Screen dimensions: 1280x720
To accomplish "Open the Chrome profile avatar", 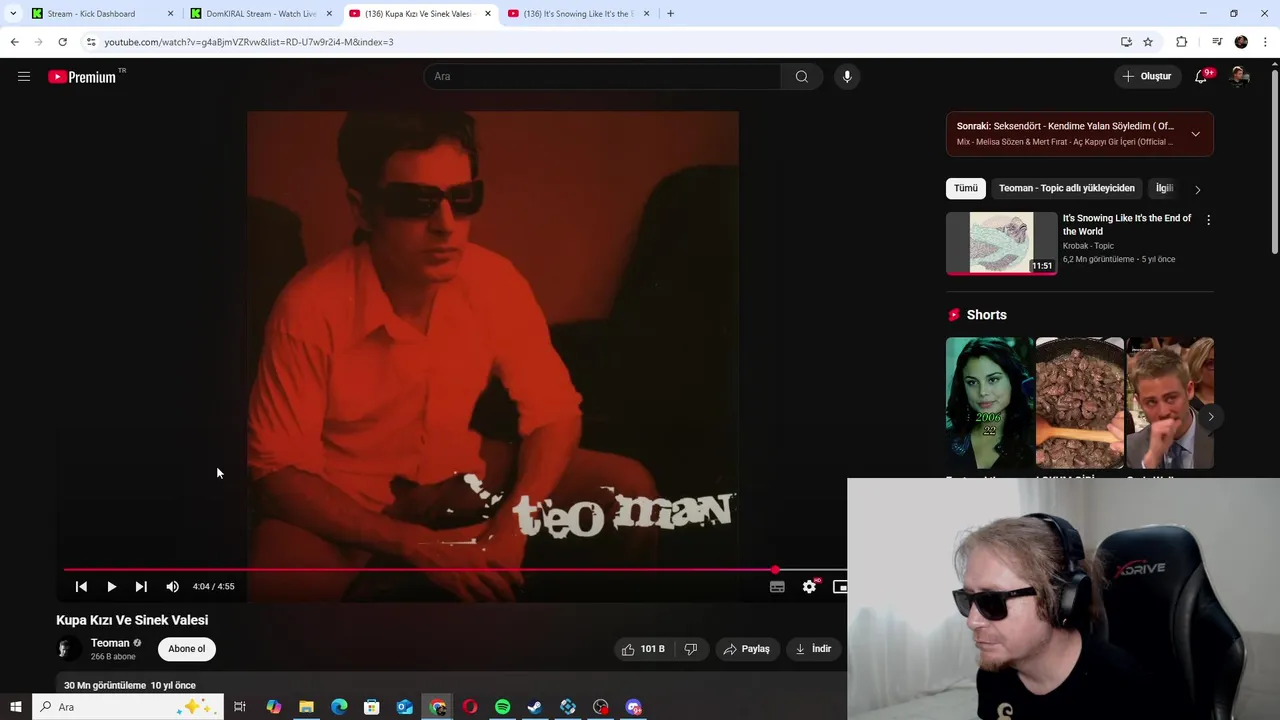I will pos(1241,42).
